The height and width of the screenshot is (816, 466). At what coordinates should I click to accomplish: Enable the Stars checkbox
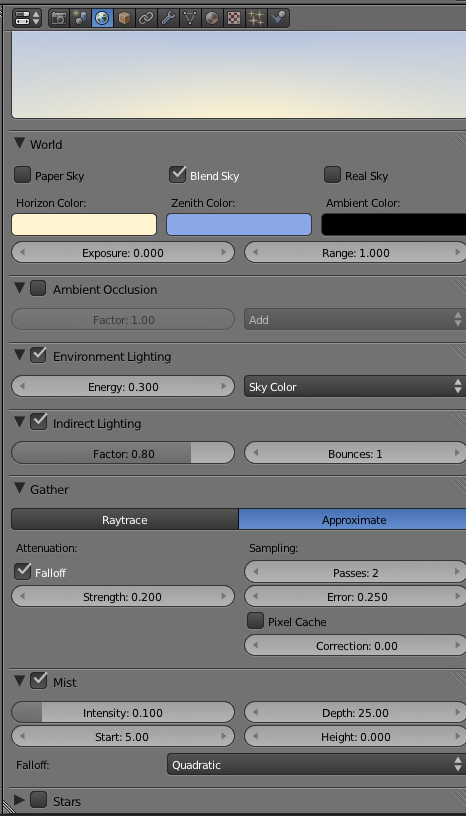38,800
